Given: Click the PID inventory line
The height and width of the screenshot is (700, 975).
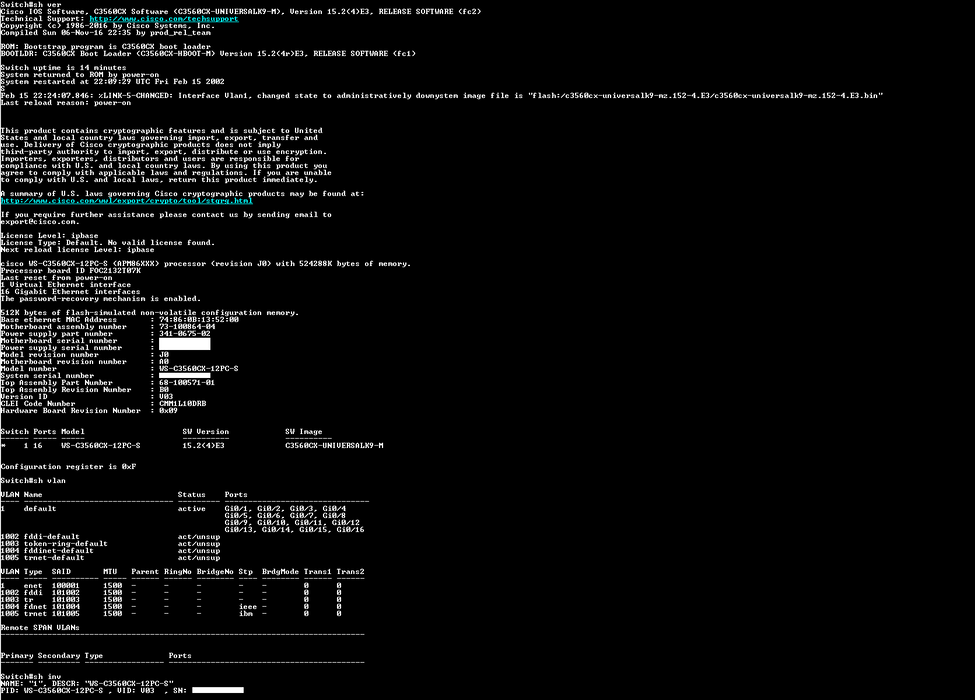Looking at the screenshot, I should (122, 690).
